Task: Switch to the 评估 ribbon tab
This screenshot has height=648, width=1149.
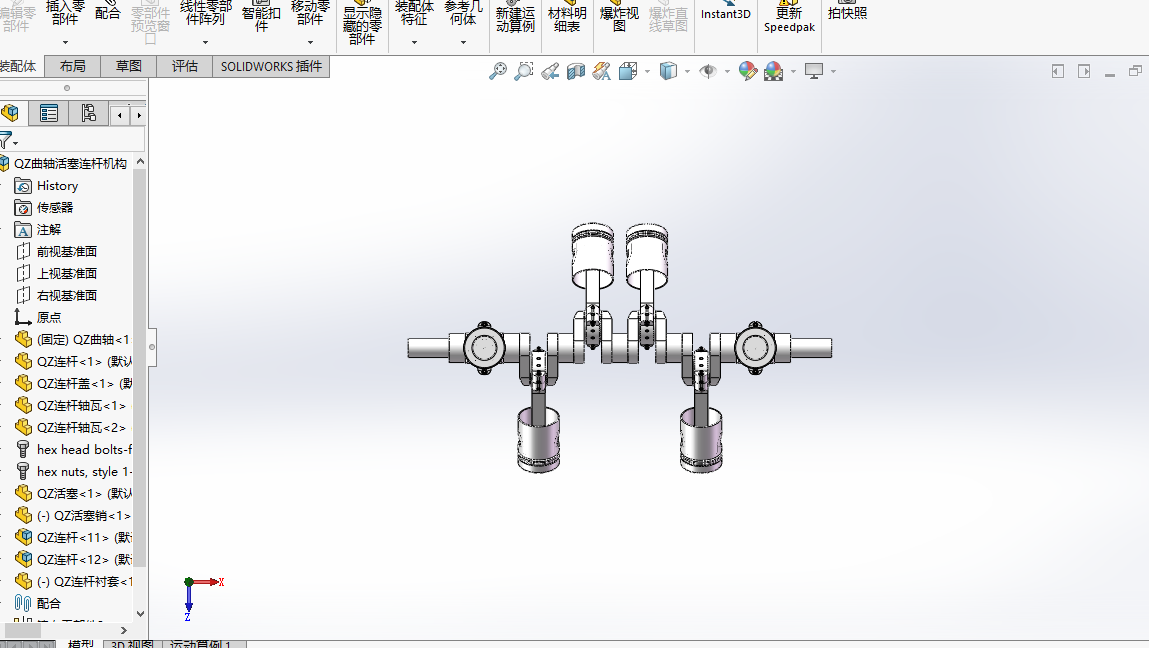Action: pyautogui.click(x=184, y=66)
